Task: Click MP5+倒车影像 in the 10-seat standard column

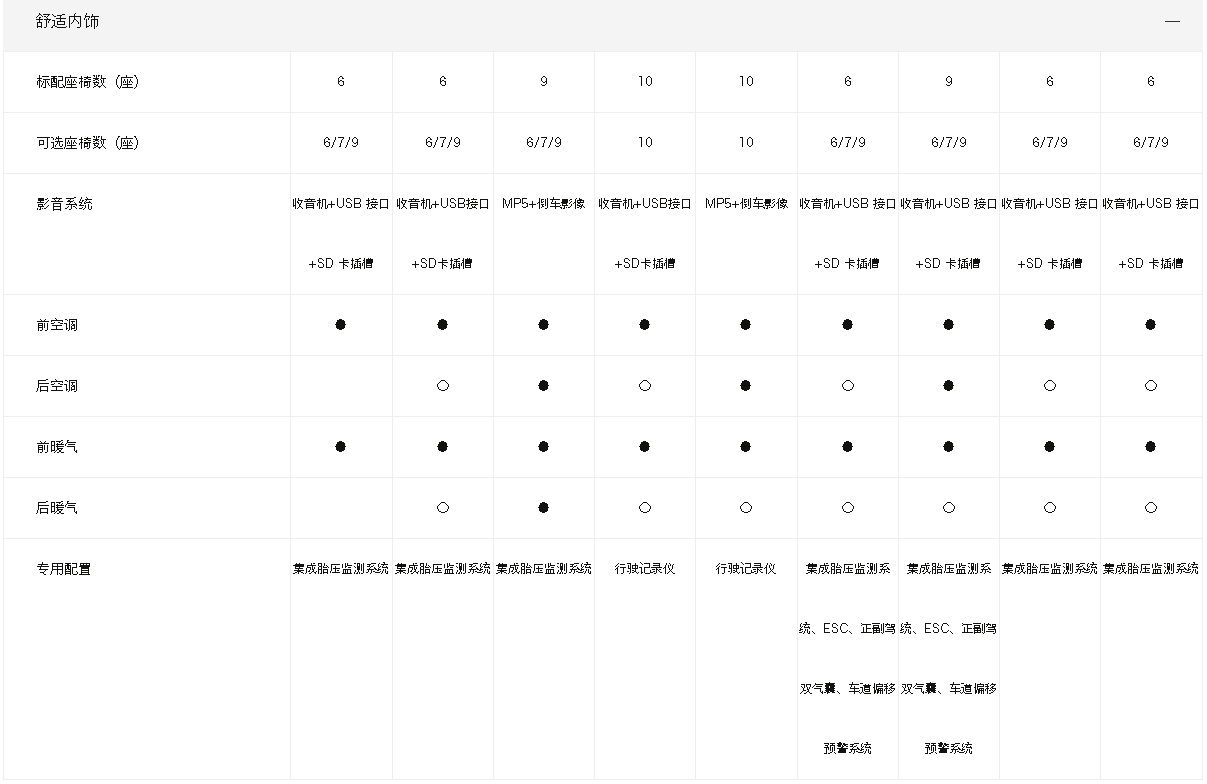Action: pyautogui.click(x=746, y=204)
